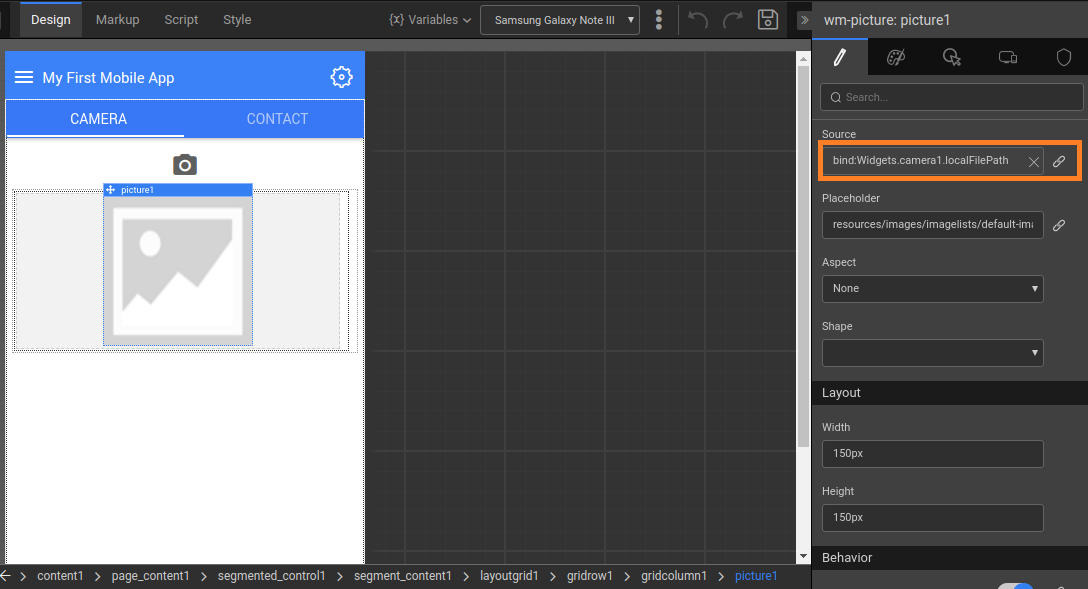Select gridcolumn1 in the breadcrumb
The width and height of the screenshot is (1088, 589).
[x=674, y=576]
